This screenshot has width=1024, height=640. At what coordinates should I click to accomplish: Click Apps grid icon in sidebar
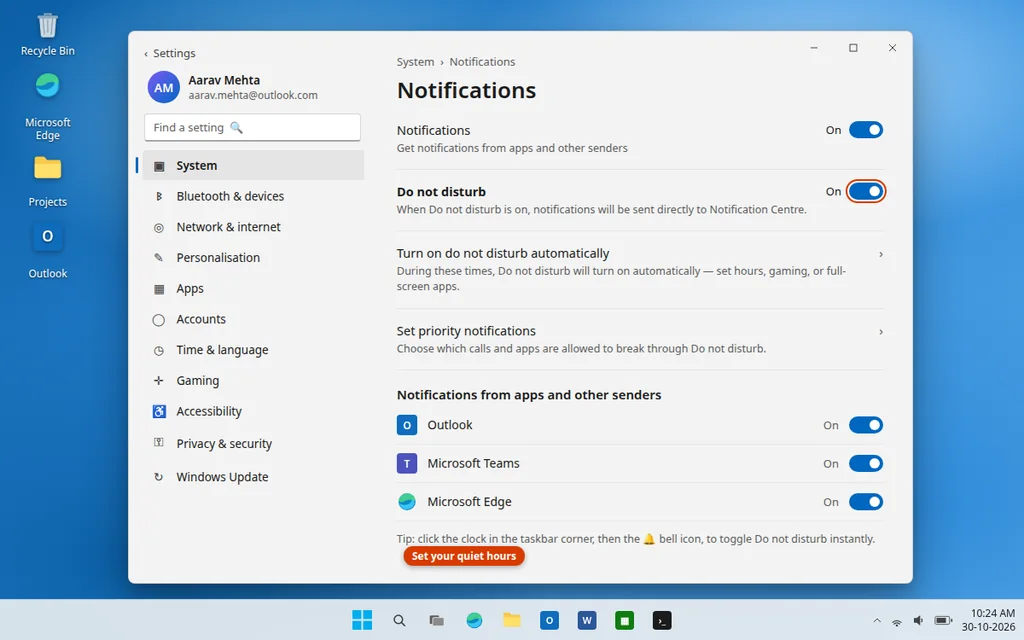[159, 289]
